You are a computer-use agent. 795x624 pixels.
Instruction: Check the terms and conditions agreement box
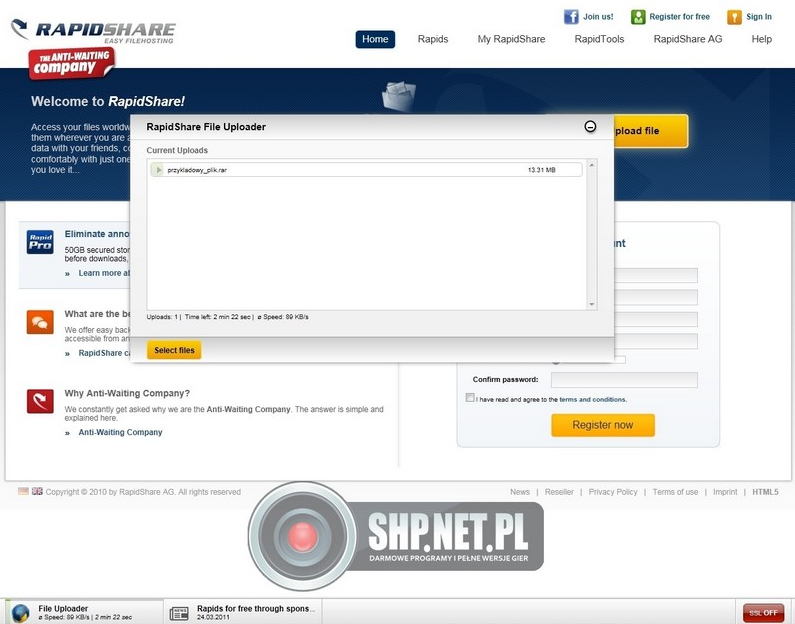(x=470, y=398)
